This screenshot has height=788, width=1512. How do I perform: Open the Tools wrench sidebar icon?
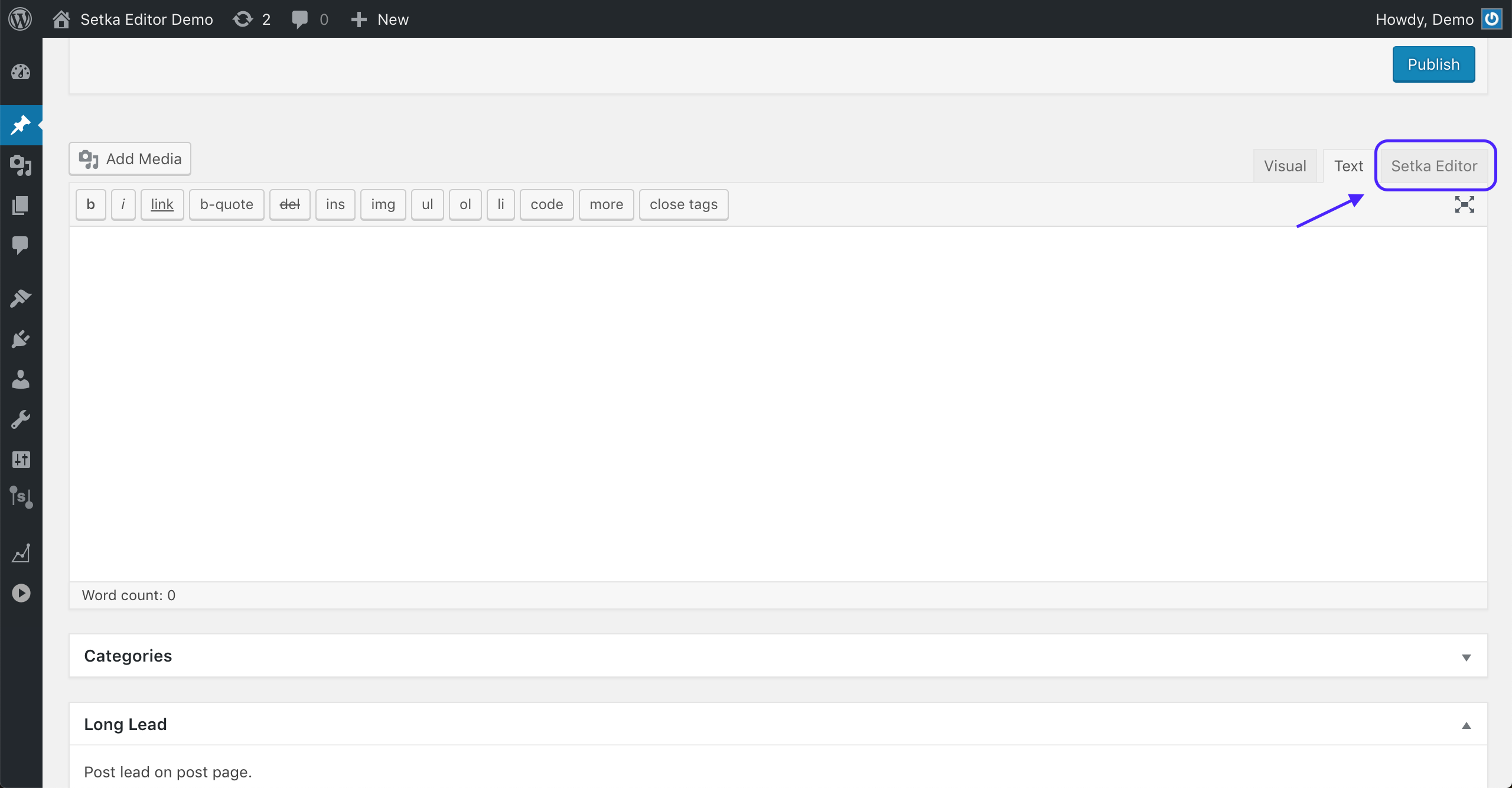(21, 419)
